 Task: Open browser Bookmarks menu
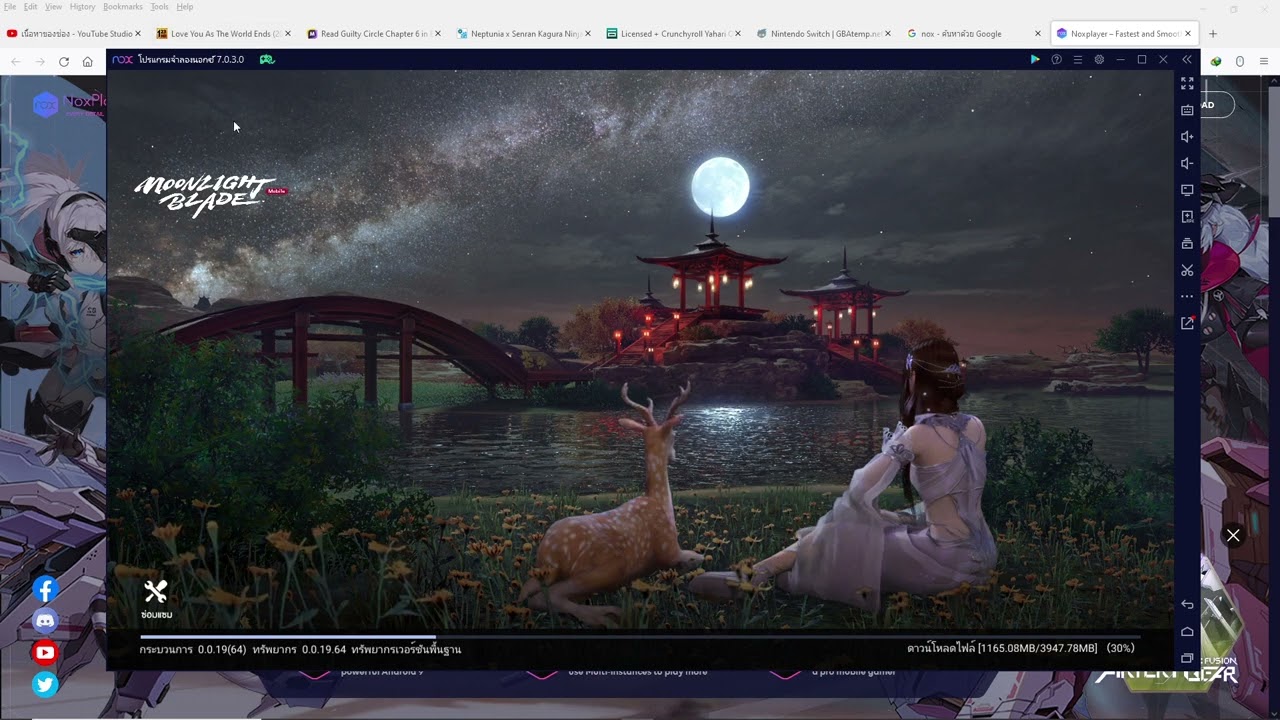[x=123, y=7]
